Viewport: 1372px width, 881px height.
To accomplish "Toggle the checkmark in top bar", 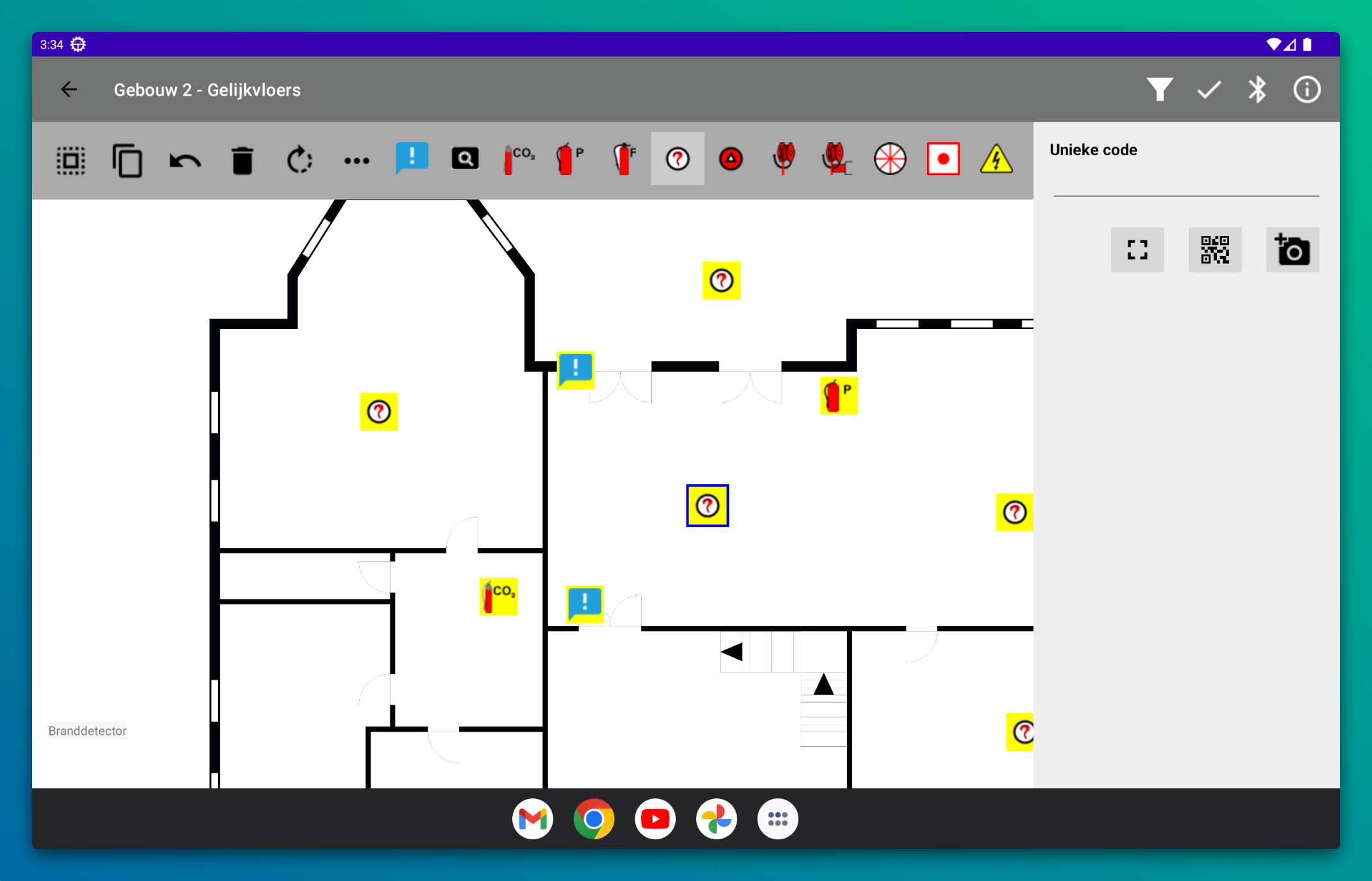I will pos(1209,90).
